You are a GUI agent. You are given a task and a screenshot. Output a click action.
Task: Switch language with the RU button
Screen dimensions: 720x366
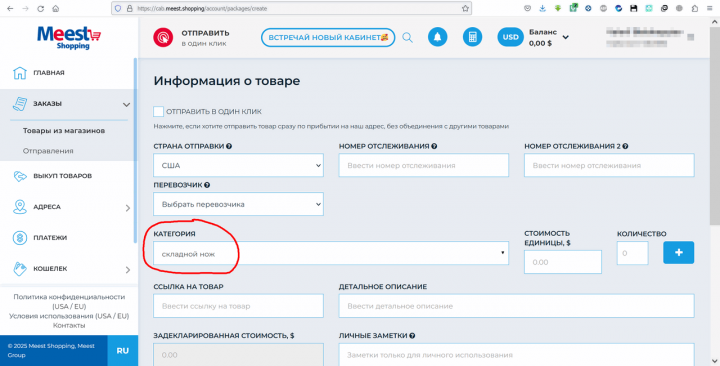click(x=123, y=350)
